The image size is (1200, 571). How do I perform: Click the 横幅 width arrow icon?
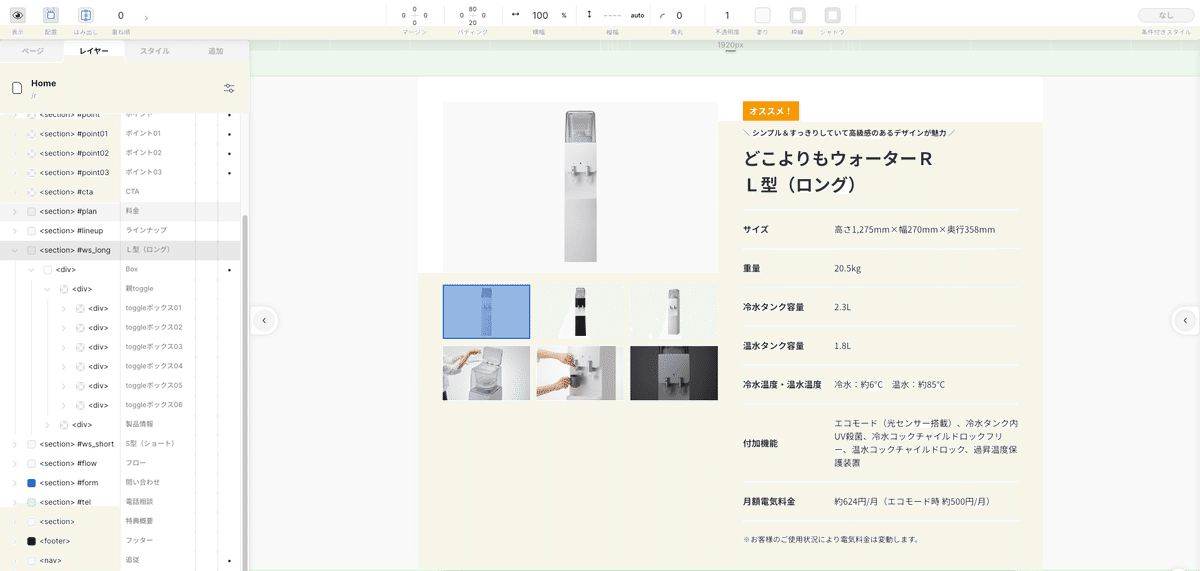click(516, 15)
